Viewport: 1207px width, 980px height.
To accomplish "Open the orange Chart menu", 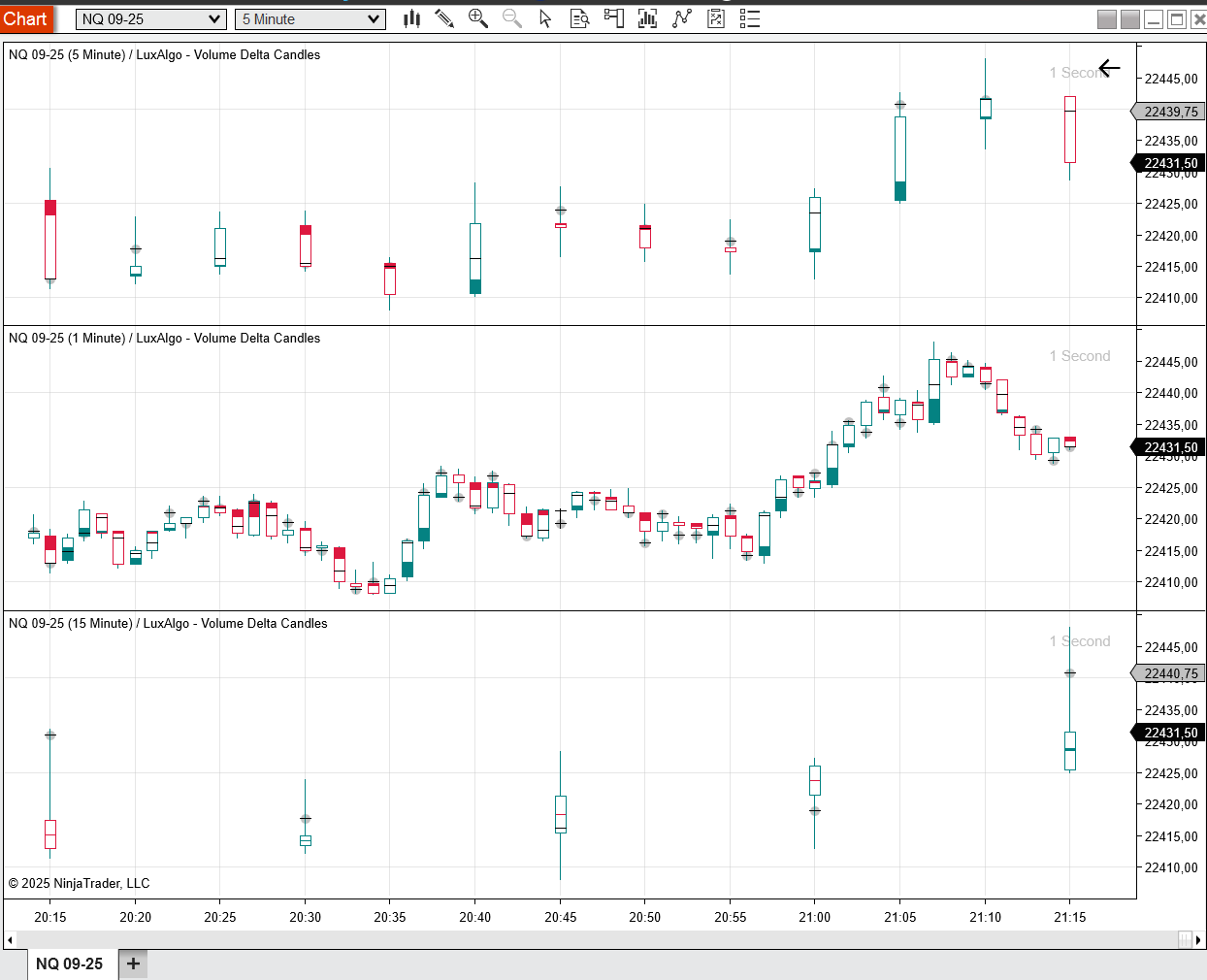I will (26, 18).
